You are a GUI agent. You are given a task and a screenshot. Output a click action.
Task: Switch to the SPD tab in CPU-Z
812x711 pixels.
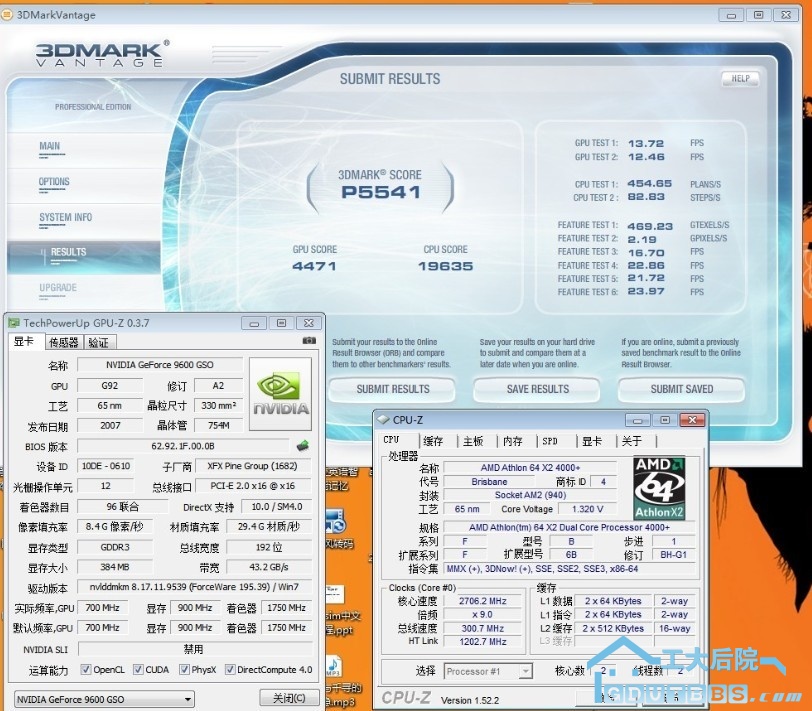(x=550, y=441)
